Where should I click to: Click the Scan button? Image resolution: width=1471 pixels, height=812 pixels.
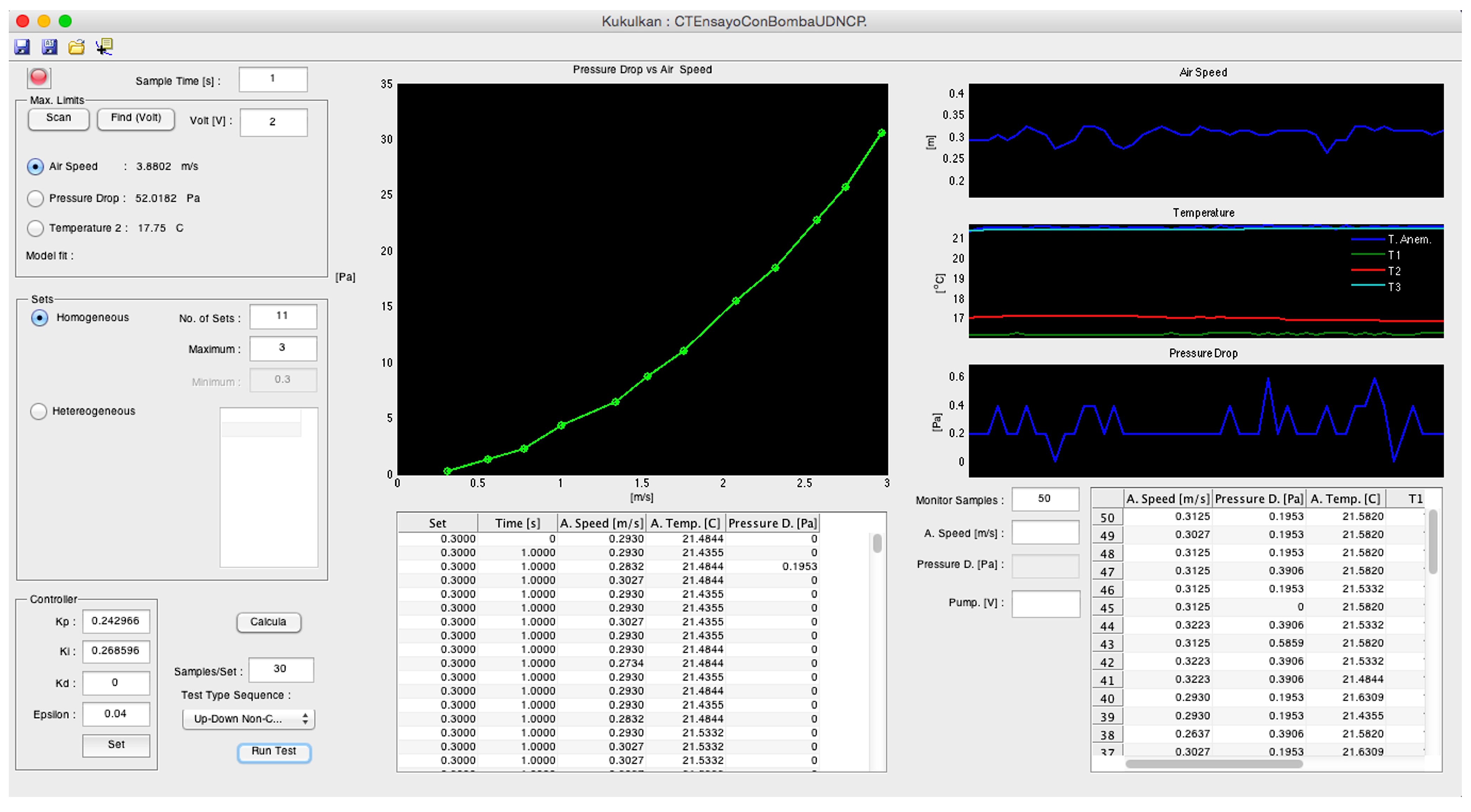tap(58, 119)
